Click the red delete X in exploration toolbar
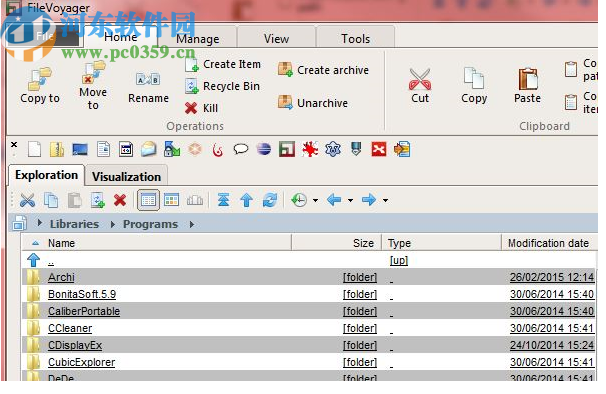Viewport: 606px width, 394px height. point(120,200)
